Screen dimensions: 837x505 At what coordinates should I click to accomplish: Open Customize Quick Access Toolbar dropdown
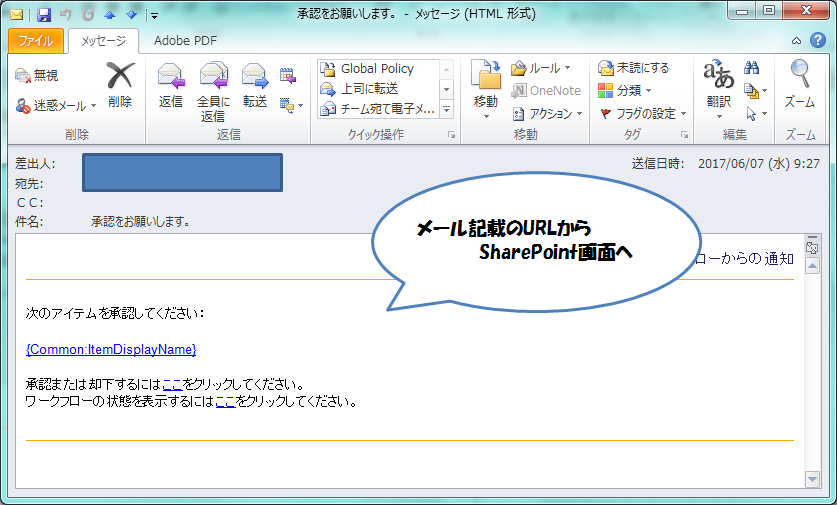154,15
